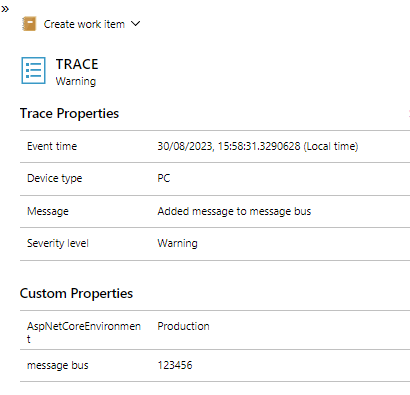410x395 pixels.
Task: Click the message bus value 123456
Action: 175,365
